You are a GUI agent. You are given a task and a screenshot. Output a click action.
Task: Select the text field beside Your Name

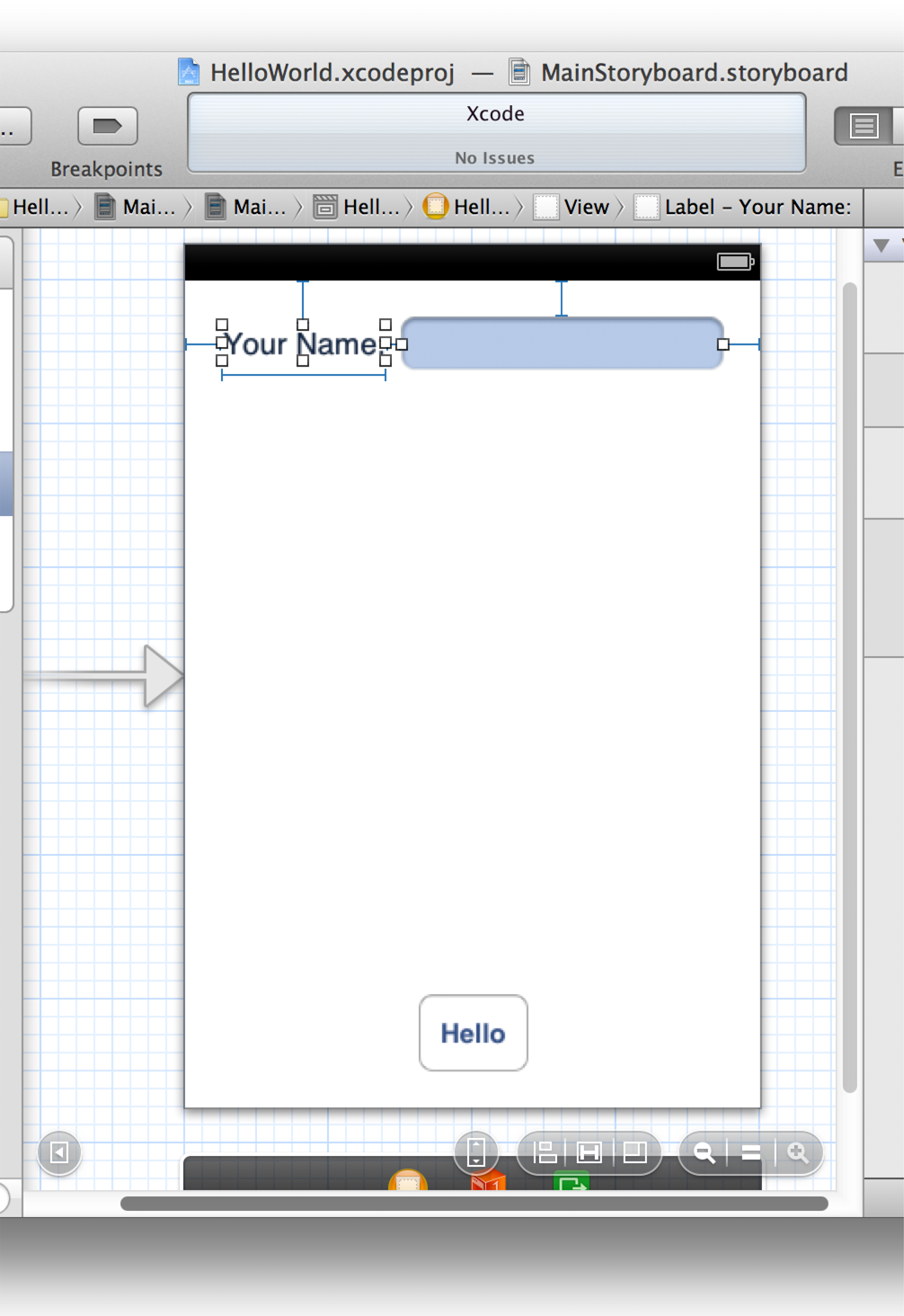point(562,343)
